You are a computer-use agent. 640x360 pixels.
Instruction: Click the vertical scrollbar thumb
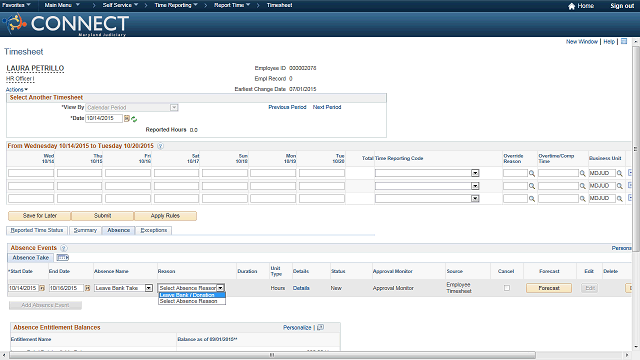point(636,149)
